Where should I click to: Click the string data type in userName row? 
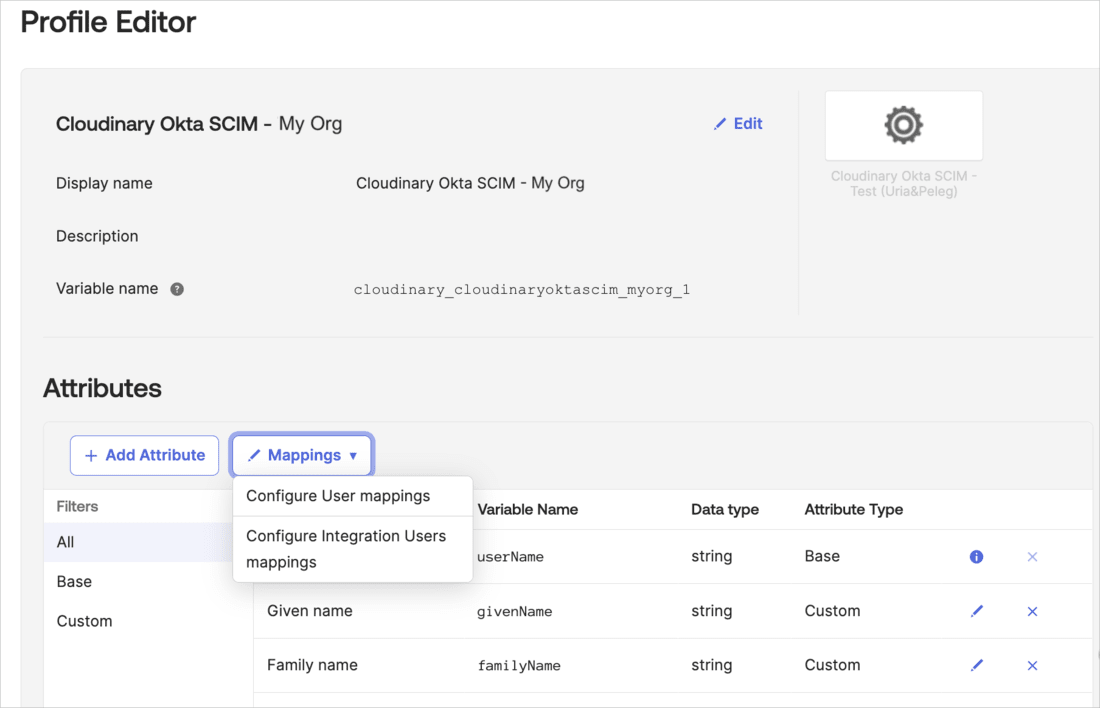point(711,556)
